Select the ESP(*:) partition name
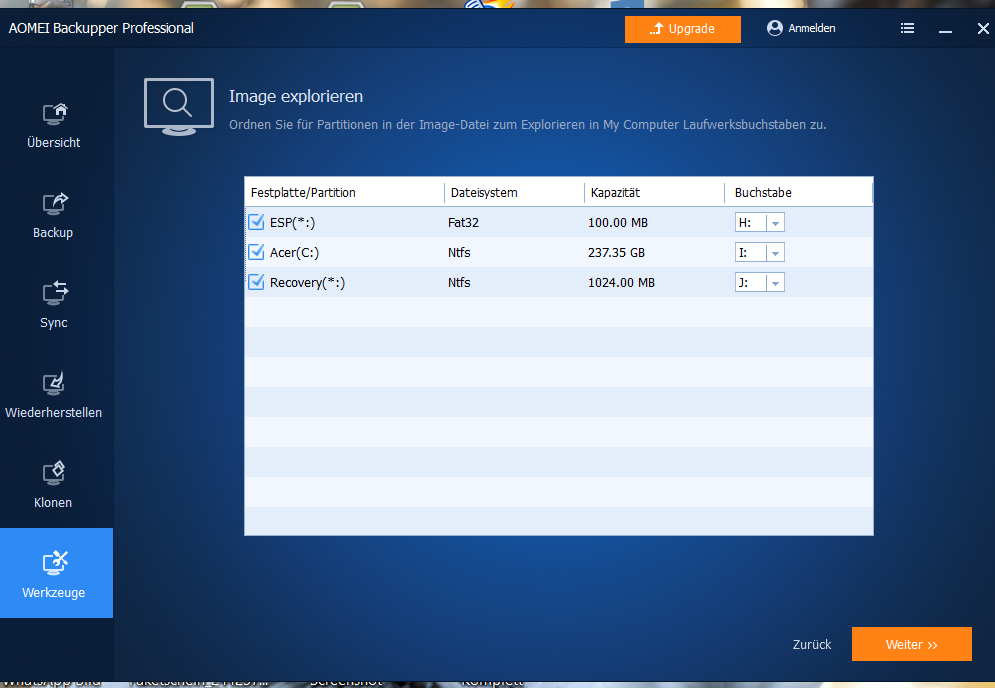 293,223
